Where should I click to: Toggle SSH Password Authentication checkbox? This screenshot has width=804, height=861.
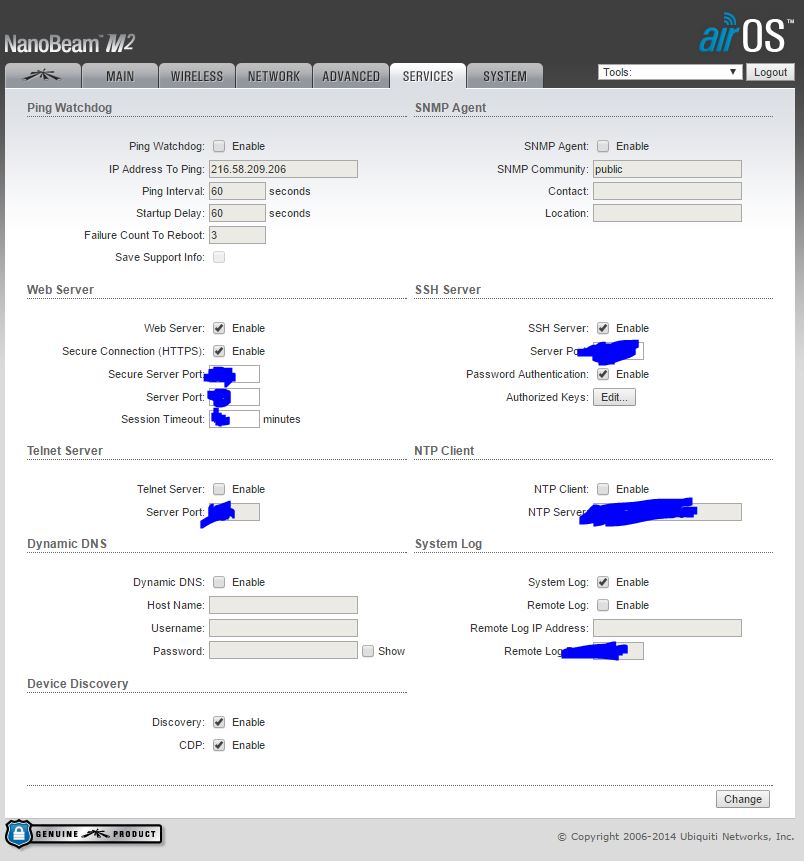[603, 374]
